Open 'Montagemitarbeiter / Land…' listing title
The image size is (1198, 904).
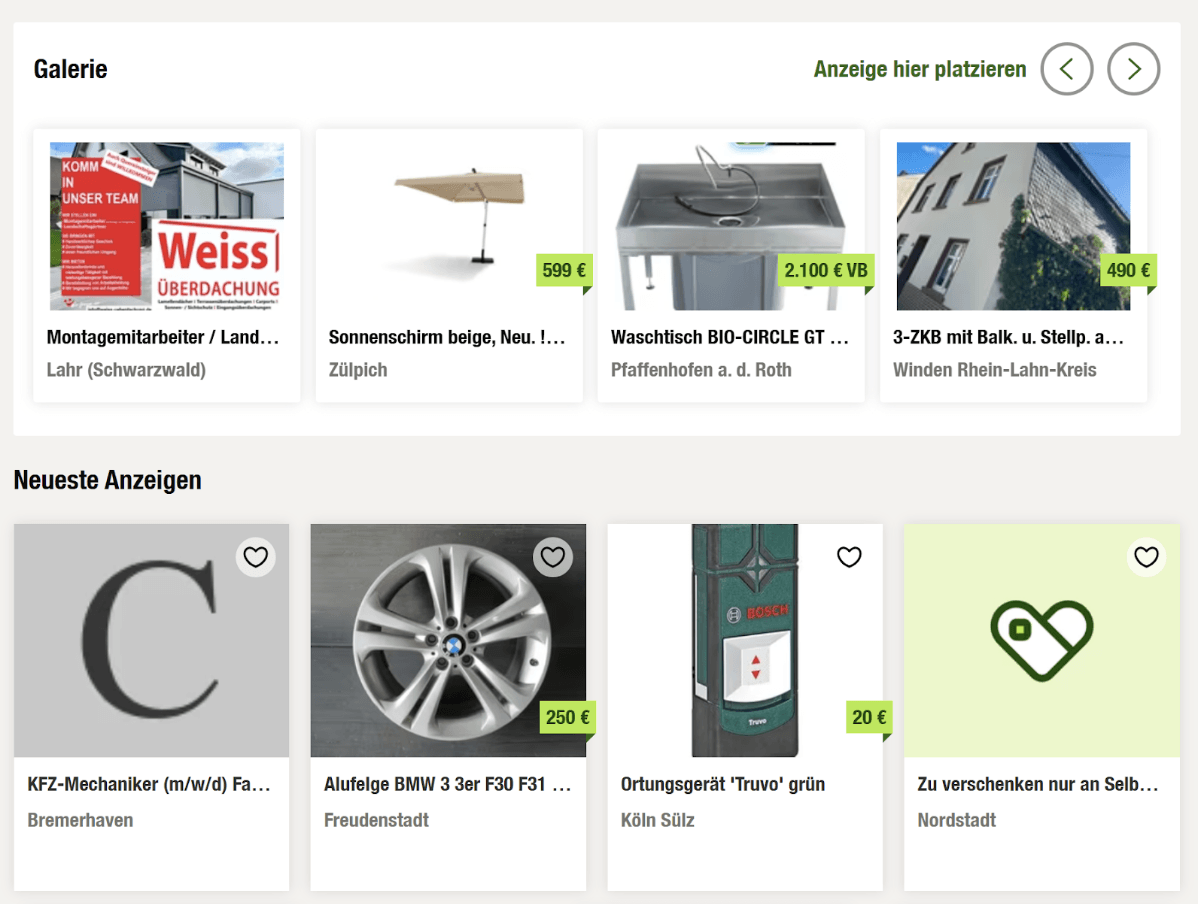(163, 337)
